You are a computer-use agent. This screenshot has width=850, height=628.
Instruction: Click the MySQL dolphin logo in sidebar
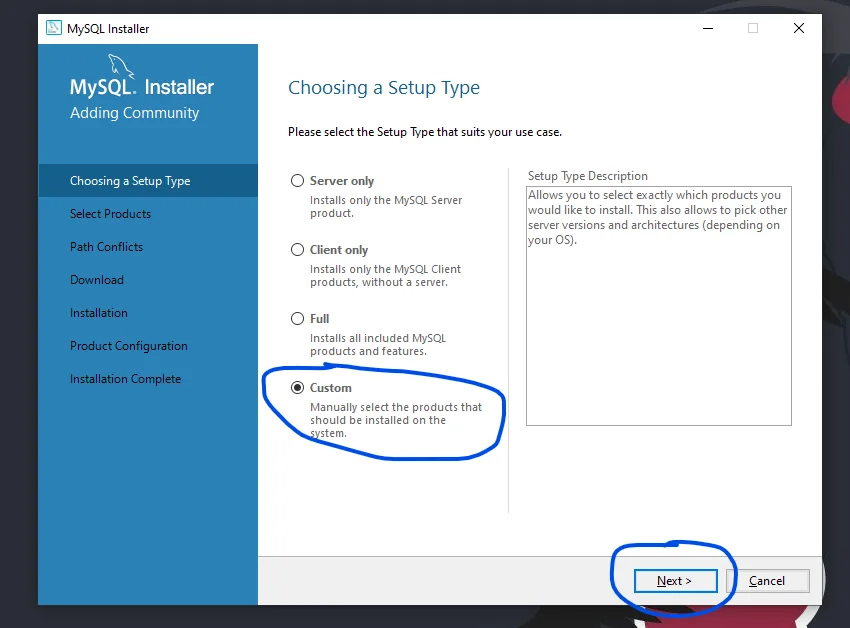coord(122,67)
